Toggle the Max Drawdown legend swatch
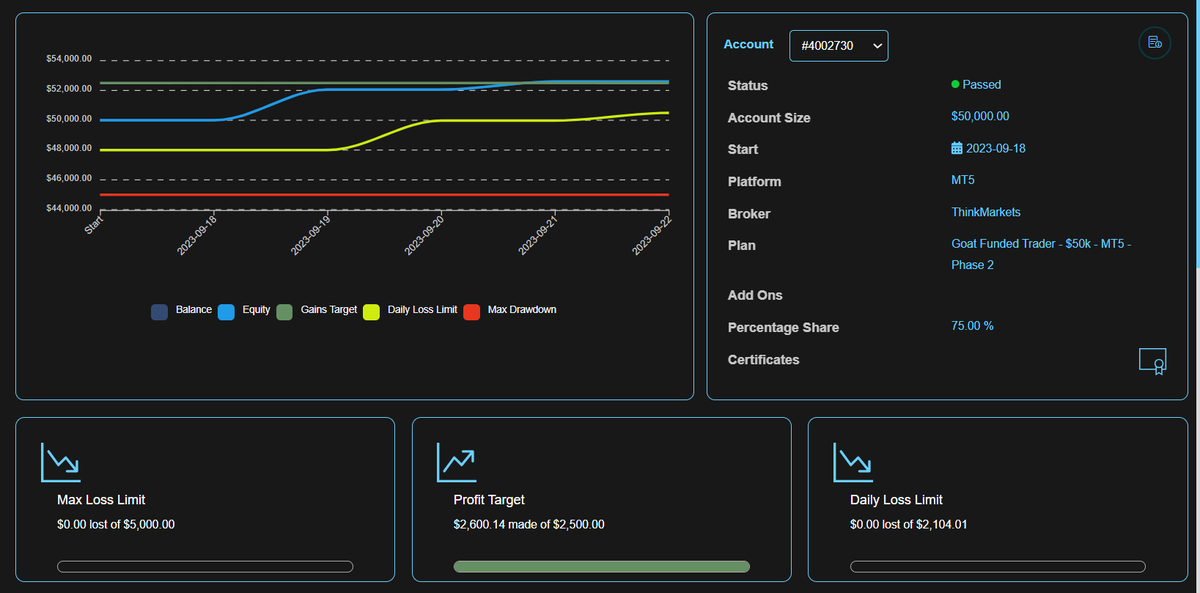This screenshot has width=1200, height=593. click(x=471, y=311)
